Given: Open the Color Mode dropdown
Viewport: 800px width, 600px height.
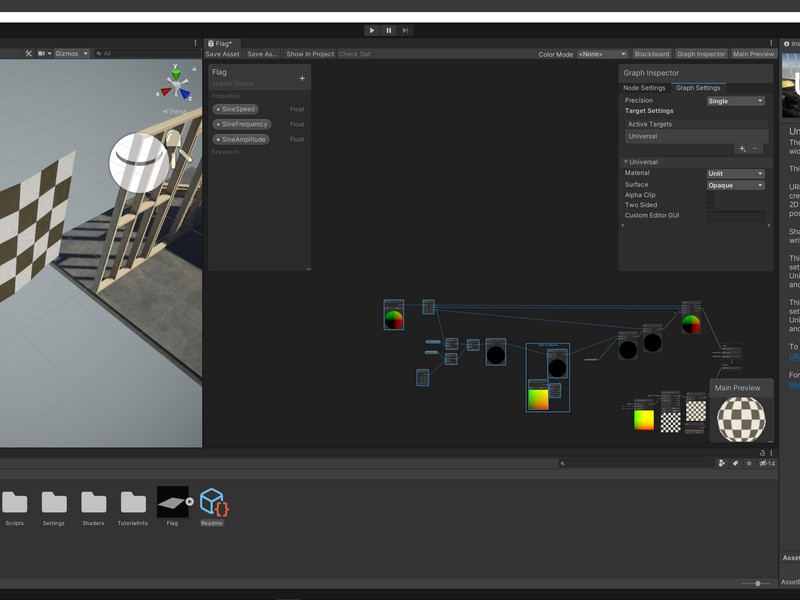Looking at the screenshot, I should click(x=602, y=54).
